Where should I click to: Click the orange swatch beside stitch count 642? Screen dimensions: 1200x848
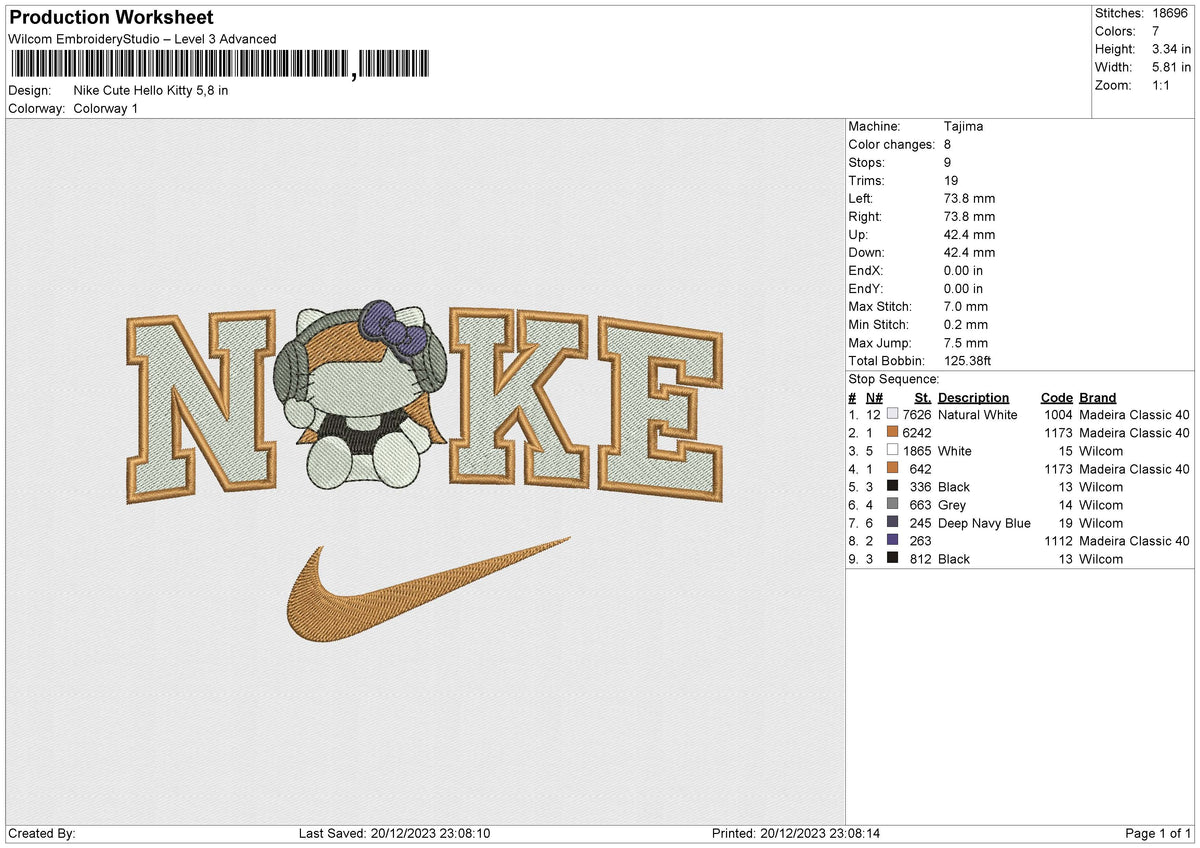coord(893,469)
